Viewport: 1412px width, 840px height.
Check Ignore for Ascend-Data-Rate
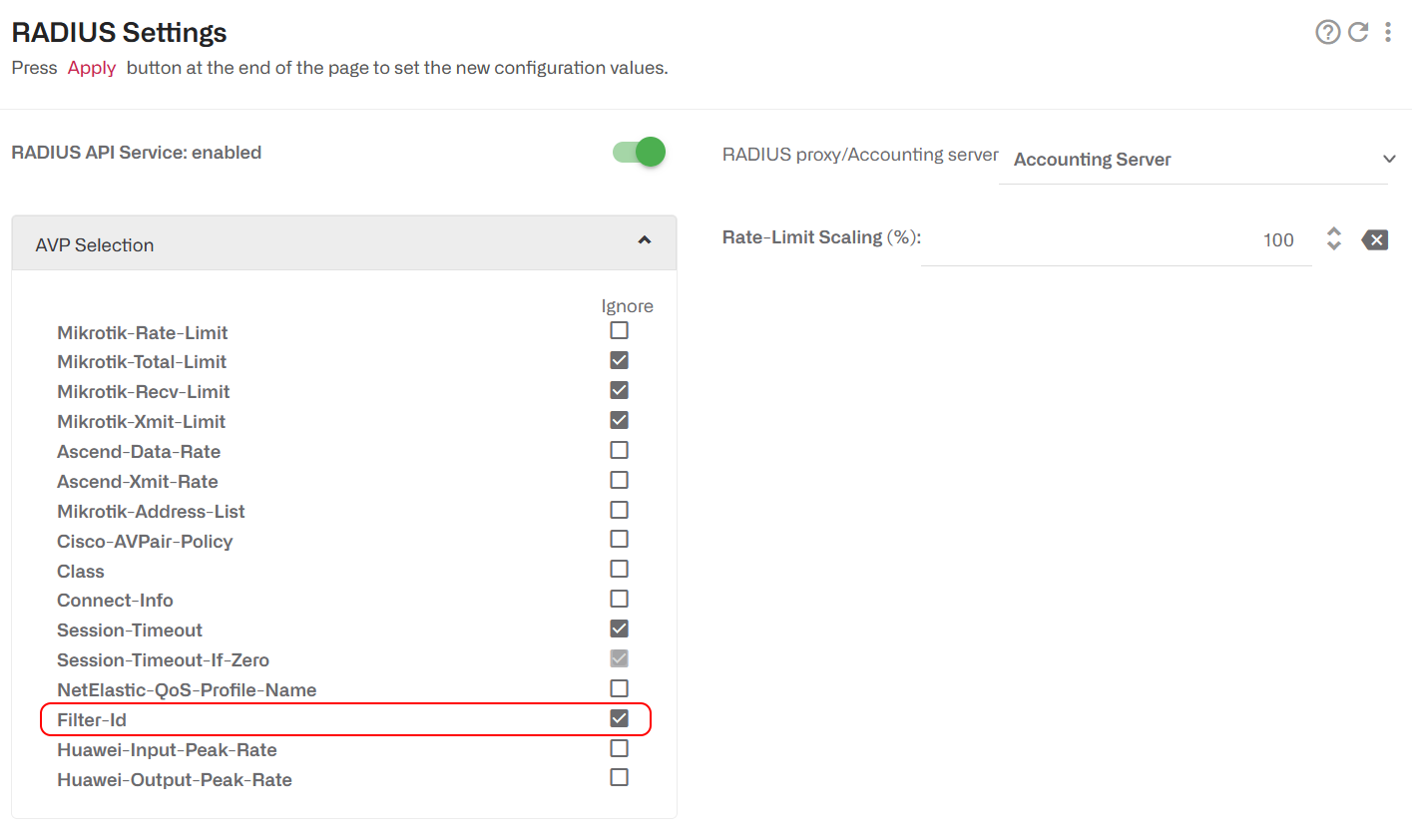point(619,450)
